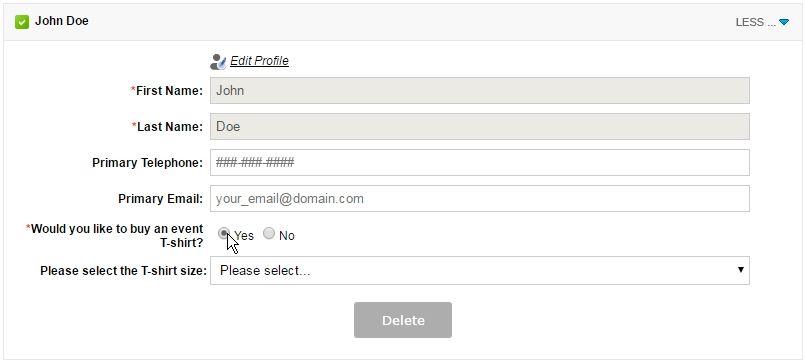Click the "No" label text
Viewport: 806px width, 364px height.
(287, 235)
